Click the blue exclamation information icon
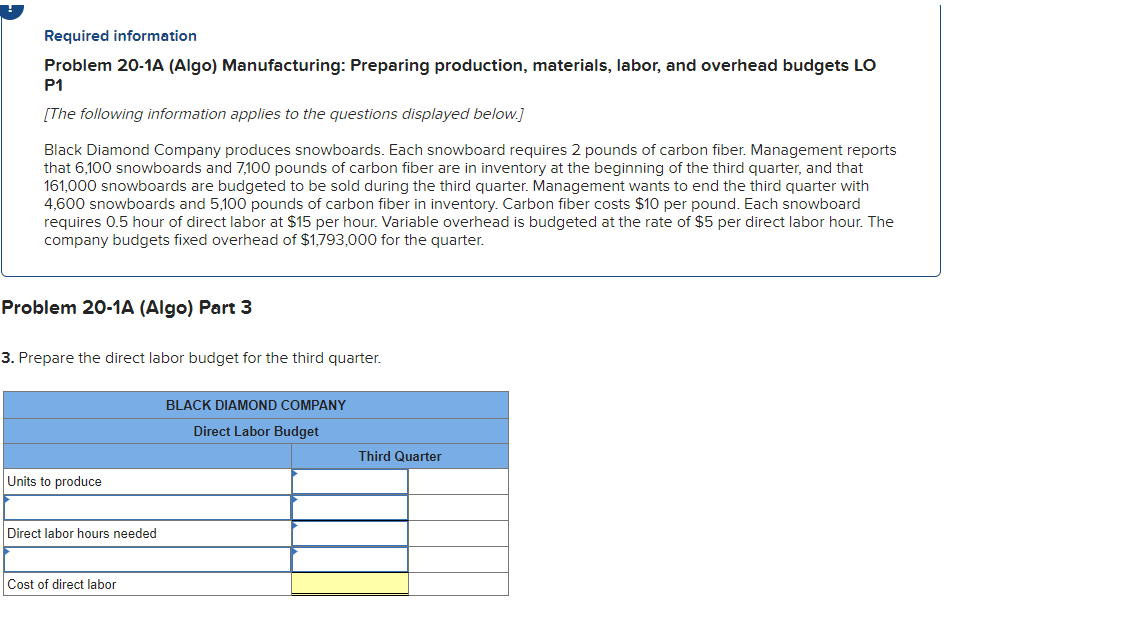The image size is (1133, 640). 8,10
